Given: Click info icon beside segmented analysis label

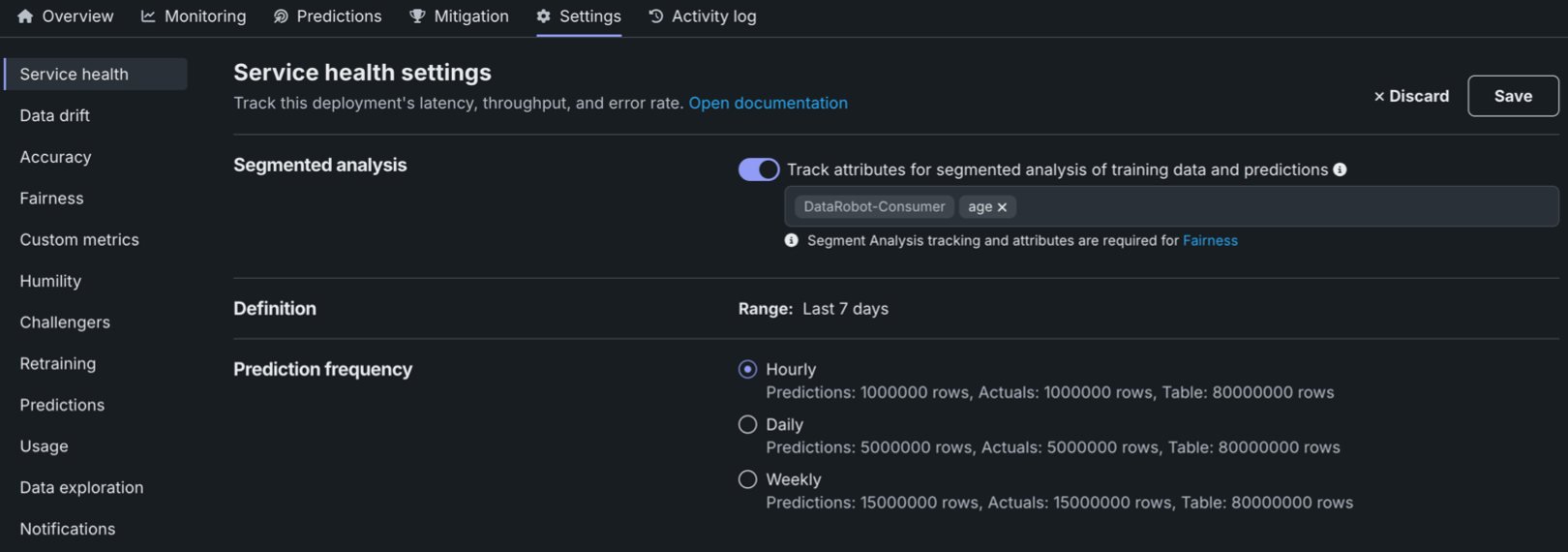Looking at the screenshot, I should coord(1340,169).
